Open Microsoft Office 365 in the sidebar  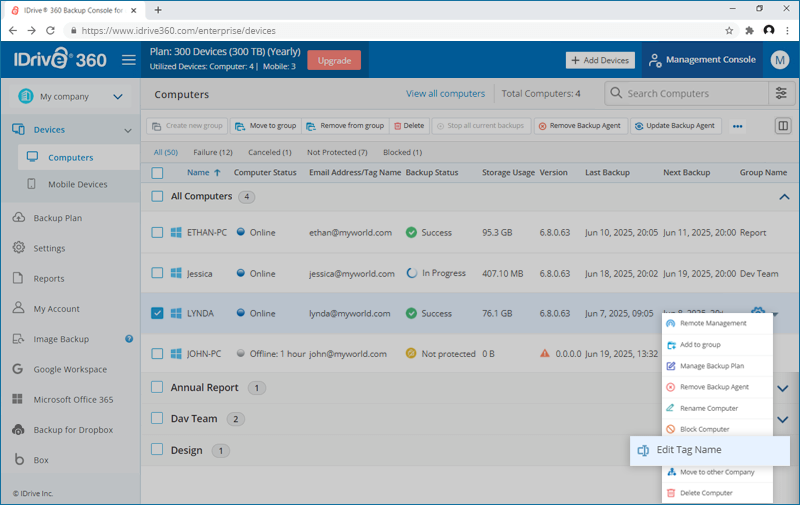[73, 399]
